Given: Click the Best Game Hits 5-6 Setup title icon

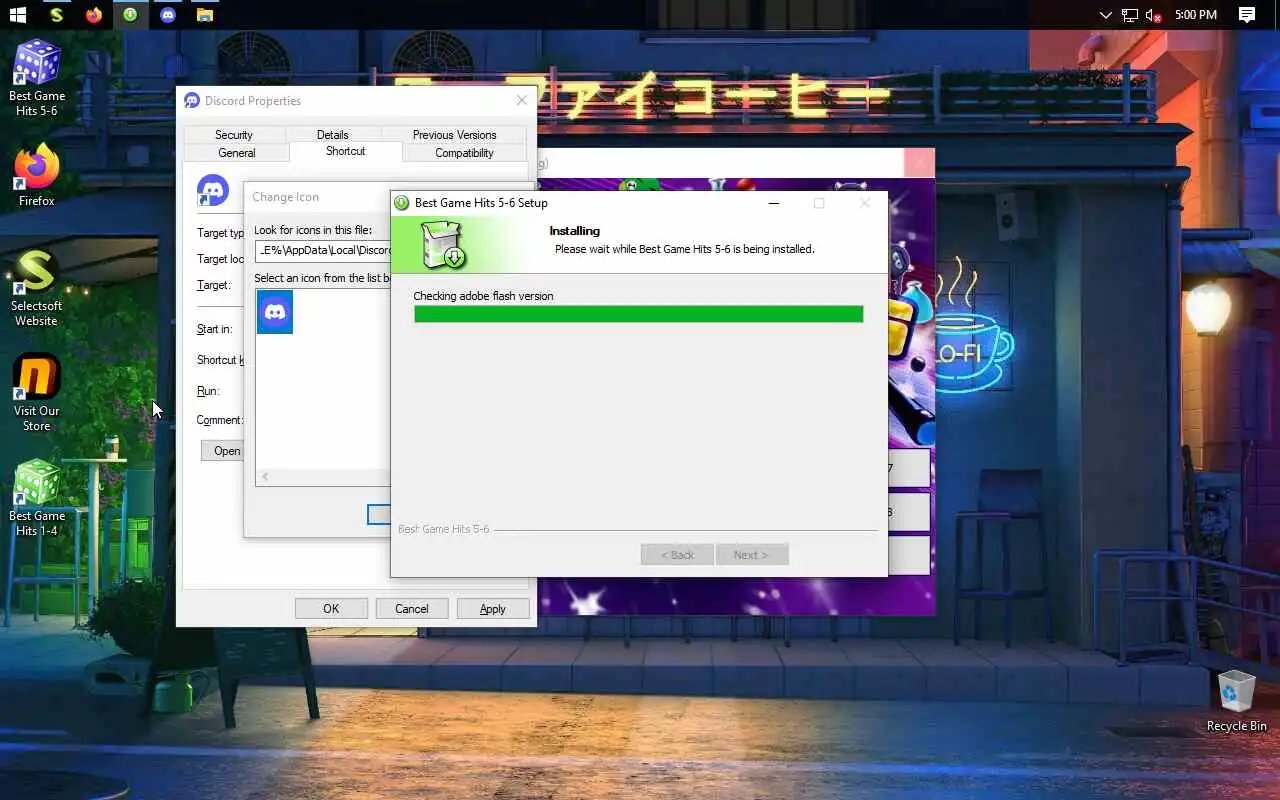Looking at the screenshot, I should (402, 203).
